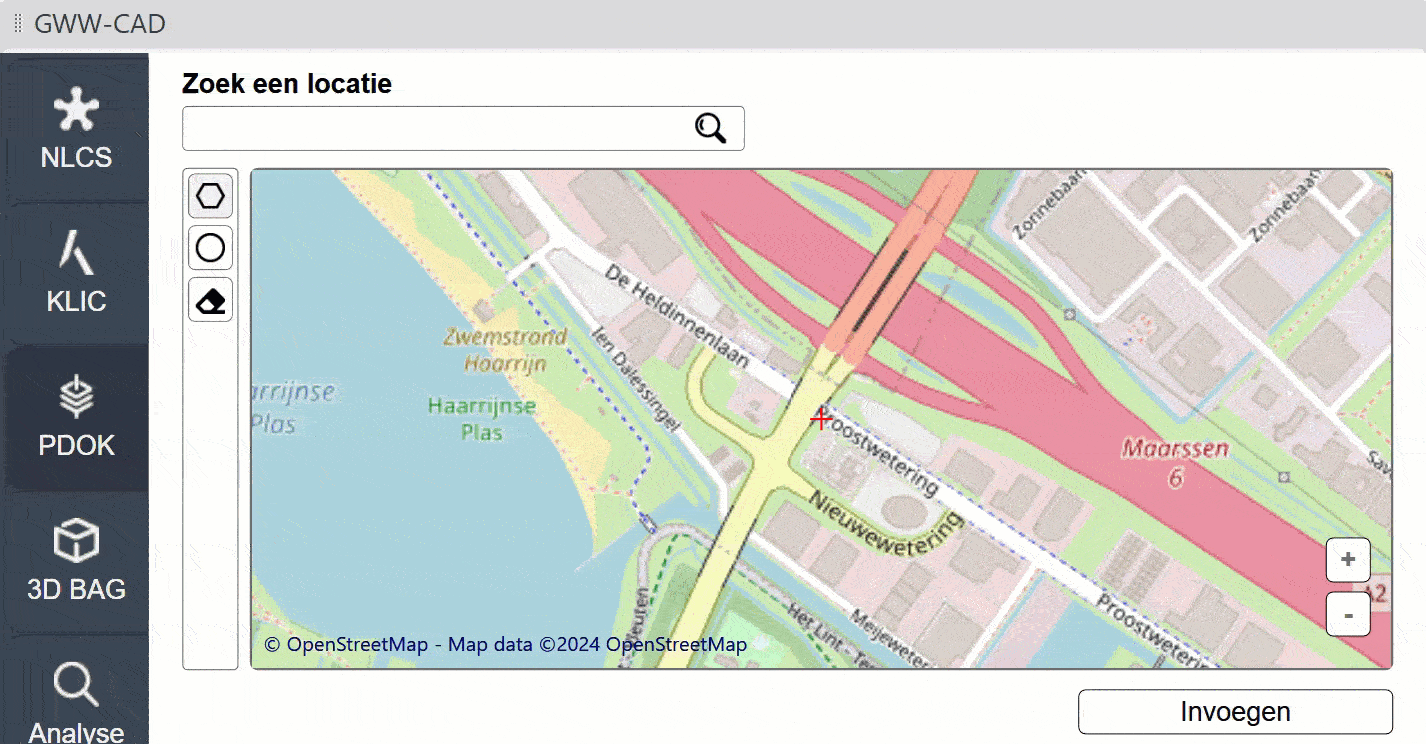The width and height of the screenshot is (1426, 744).
Task: Open the KLIC sidebar tab
Action: coord(76,273)
